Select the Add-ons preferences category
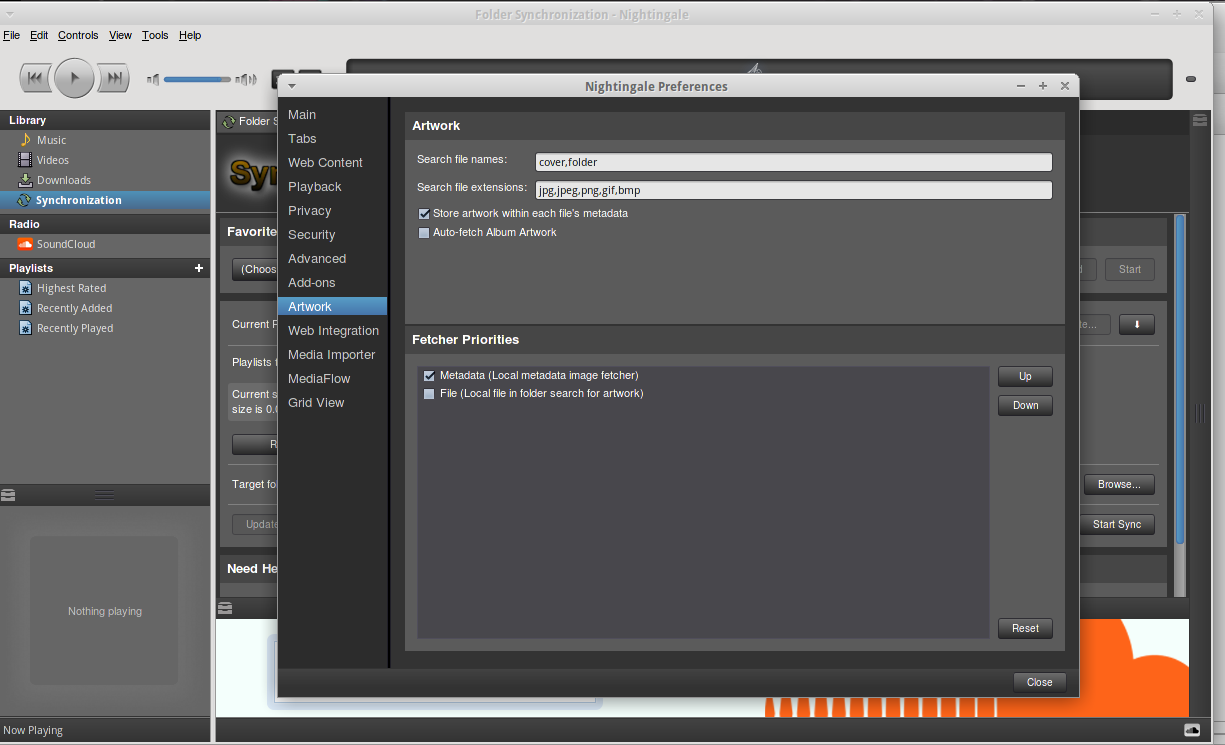 (332, 283)
